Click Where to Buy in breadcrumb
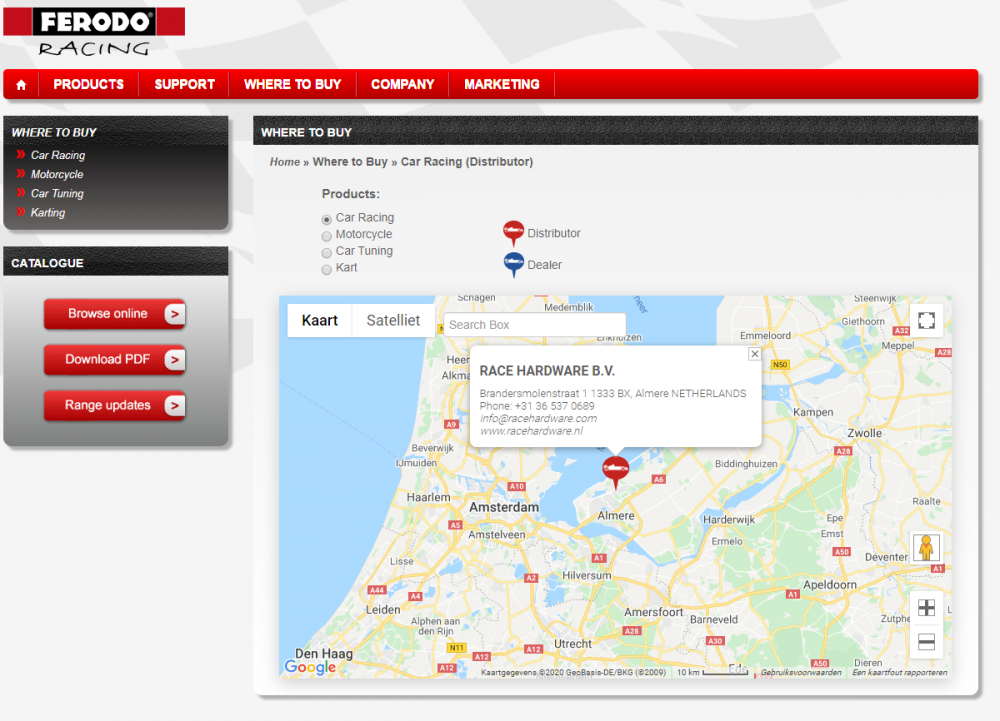The height and width of the screenshot is (721, 1000). pyautogui.click(x=350, y=162)
